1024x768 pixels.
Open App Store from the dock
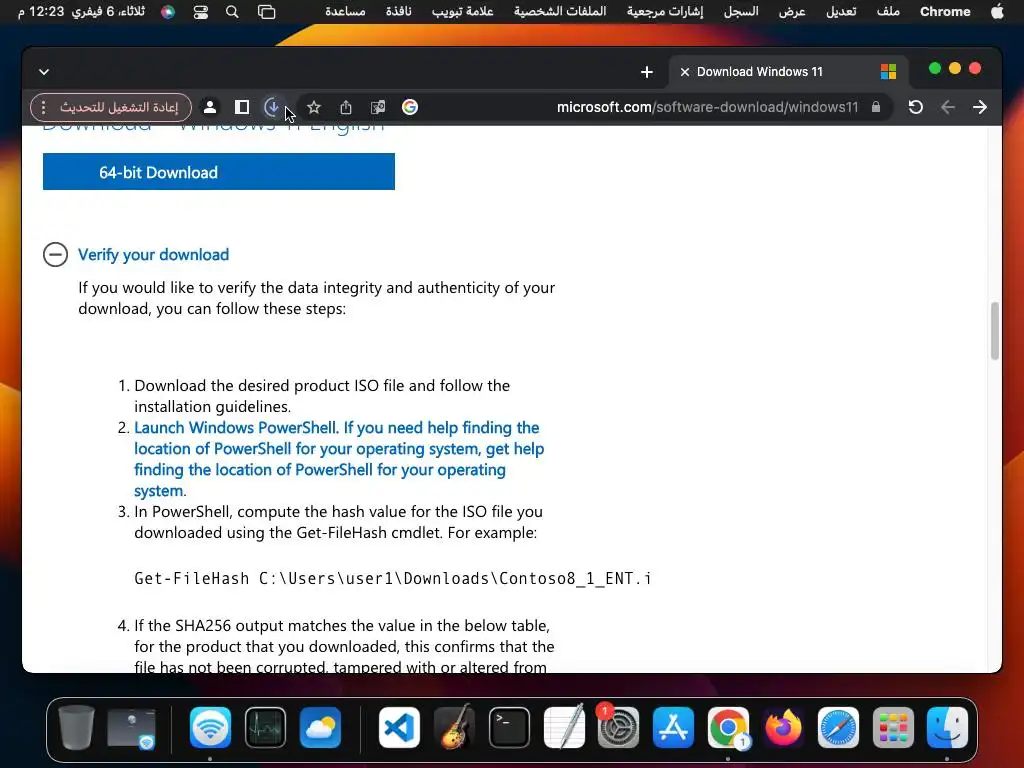point(673,727)
